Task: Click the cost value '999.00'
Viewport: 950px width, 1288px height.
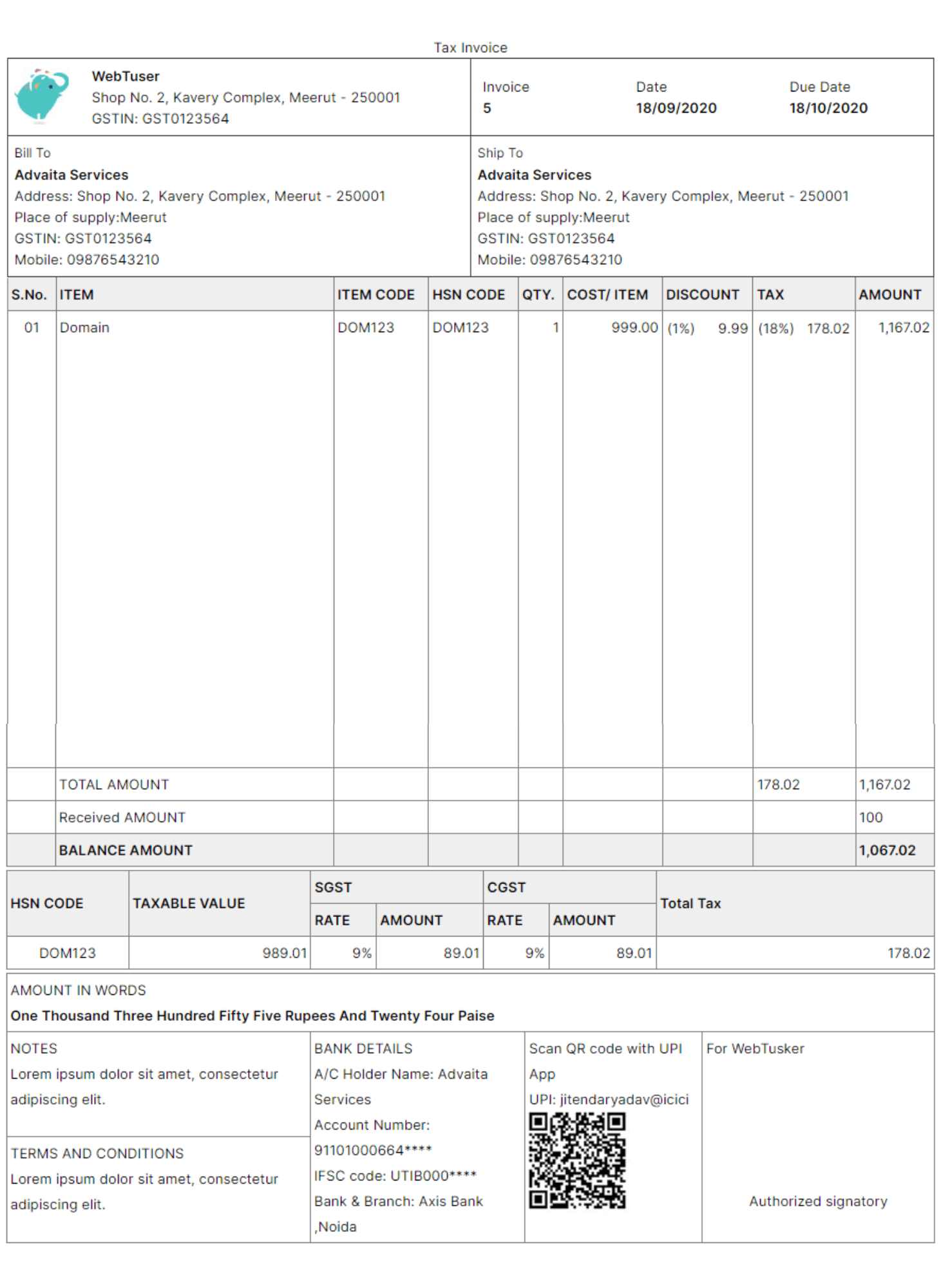Action: [x=635, y=328]
